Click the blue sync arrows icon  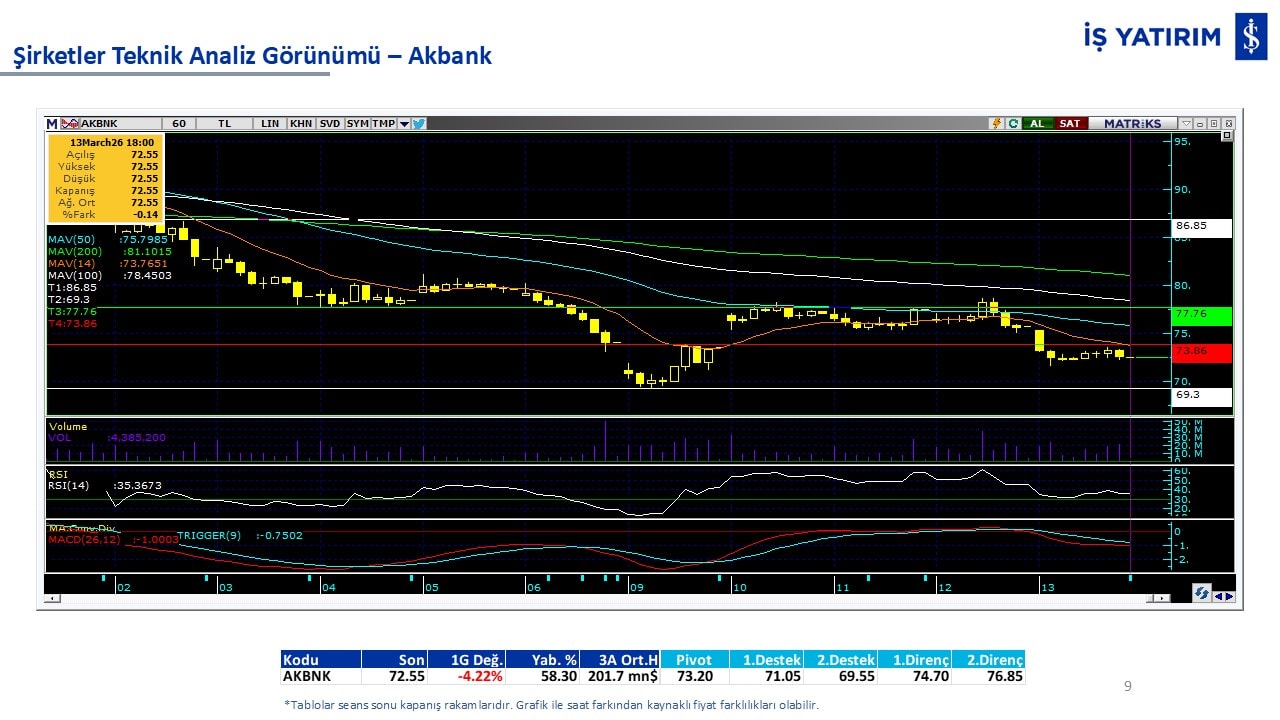point(1201,594)
